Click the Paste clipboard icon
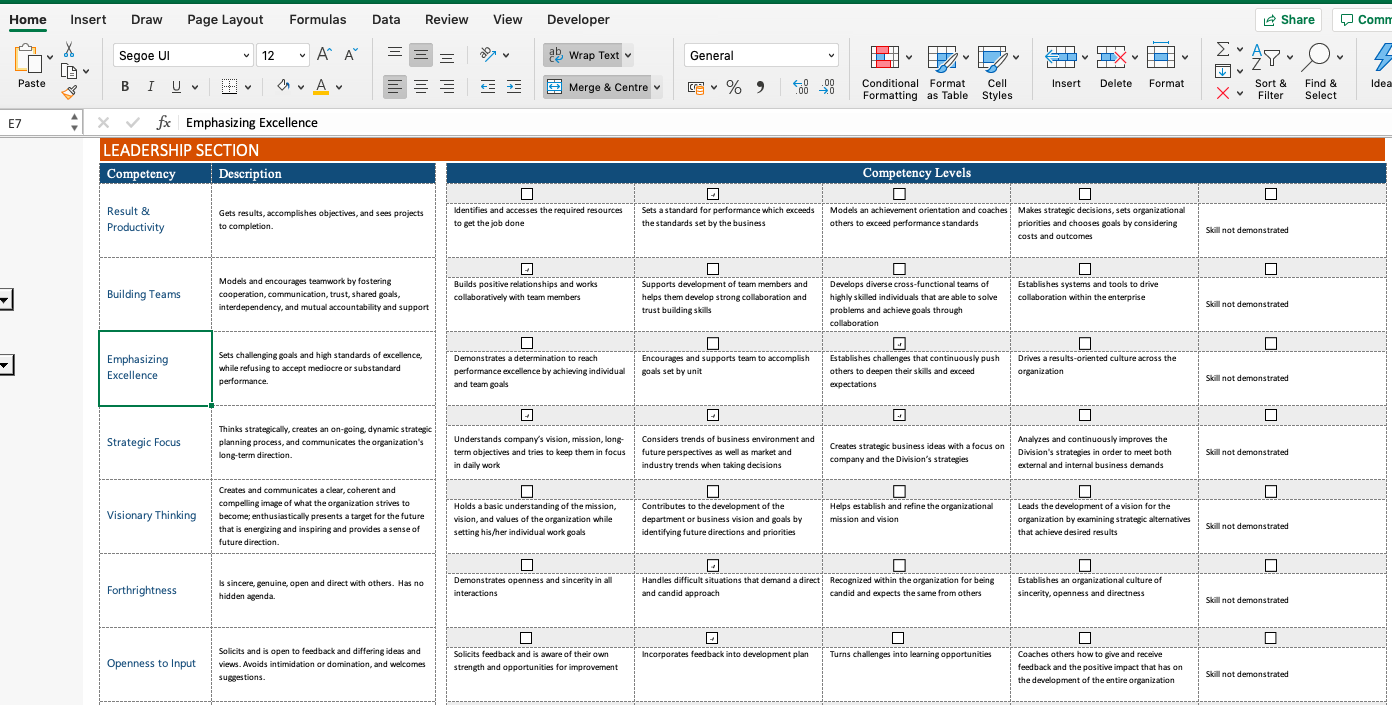Screen dimensions: 1392x705 (28, 59)
